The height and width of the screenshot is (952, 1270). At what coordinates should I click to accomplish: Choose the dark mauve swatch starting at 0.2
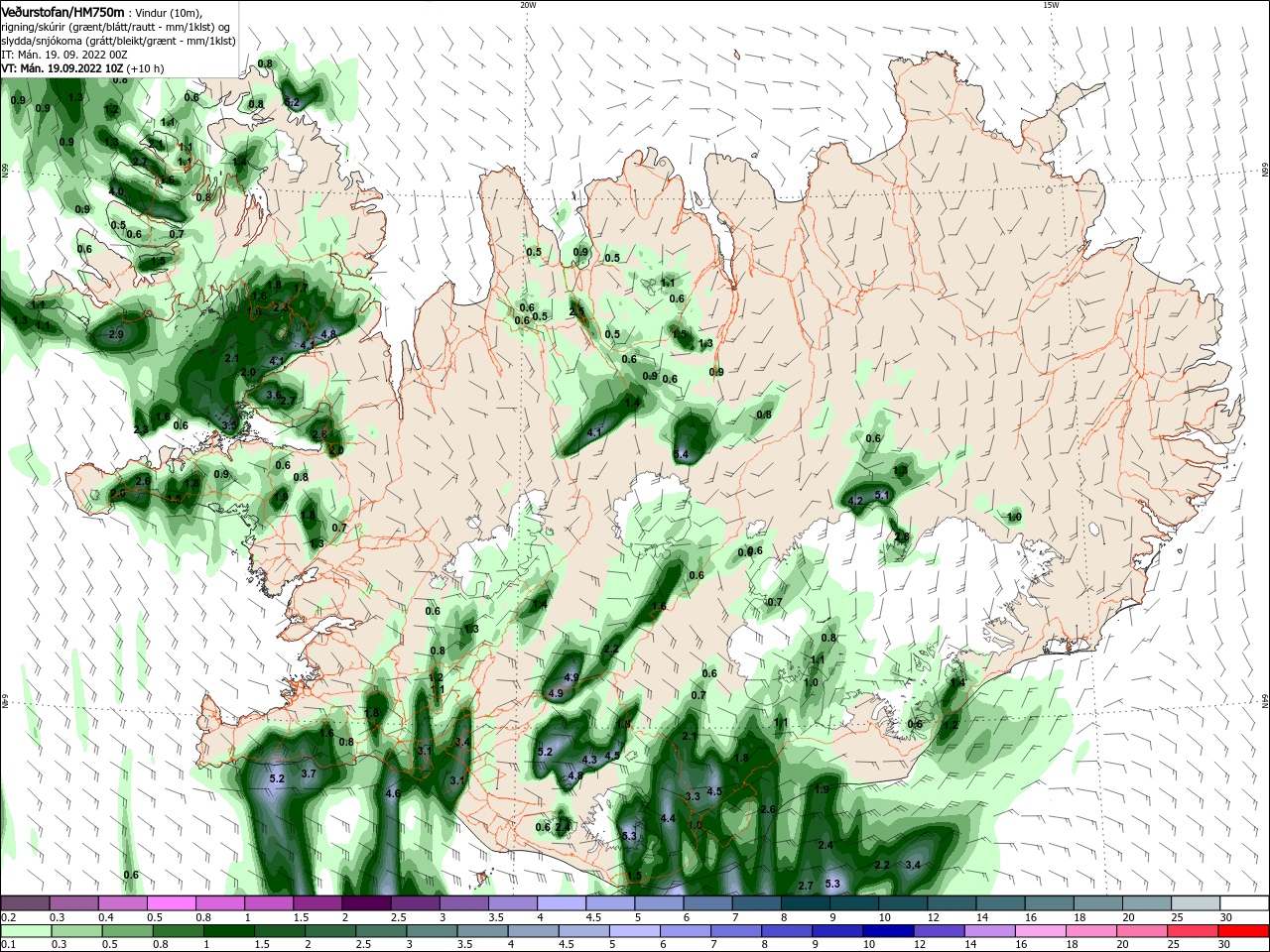(x=25, y=903)
